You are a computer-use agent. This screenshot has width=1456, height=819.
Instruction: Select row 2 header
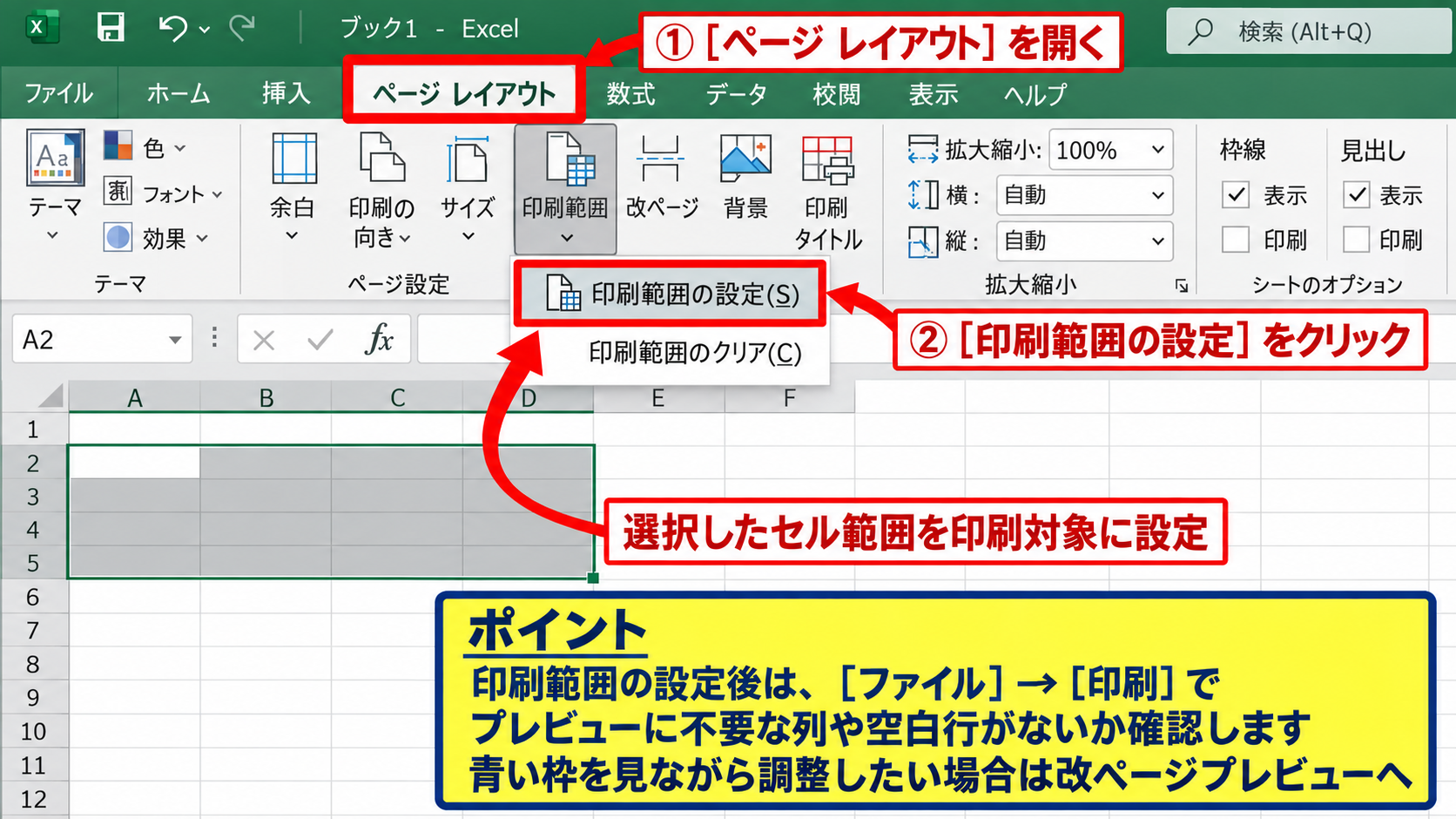coord(33,463)
